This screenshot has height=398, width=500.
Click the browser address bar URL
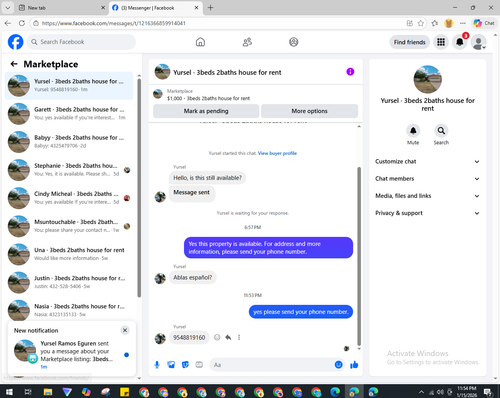tap(113, 23)
